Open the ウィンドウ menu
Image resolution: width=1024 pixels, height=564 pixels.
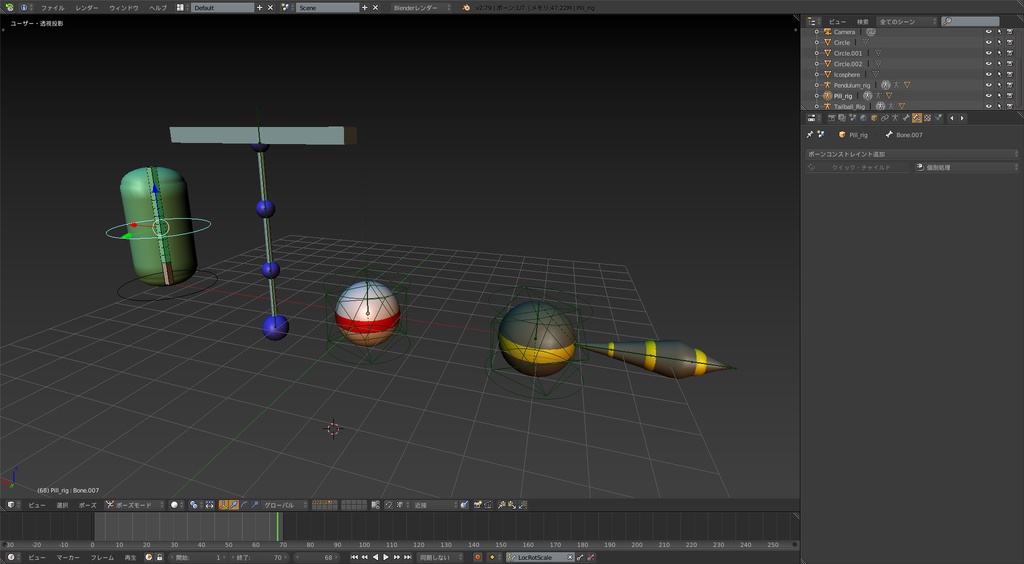(x=123, y=8)
